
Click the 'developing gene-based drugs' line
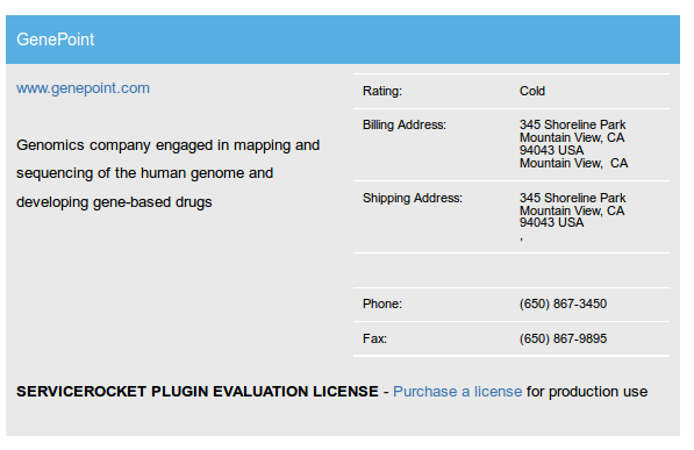coord(114,202)
